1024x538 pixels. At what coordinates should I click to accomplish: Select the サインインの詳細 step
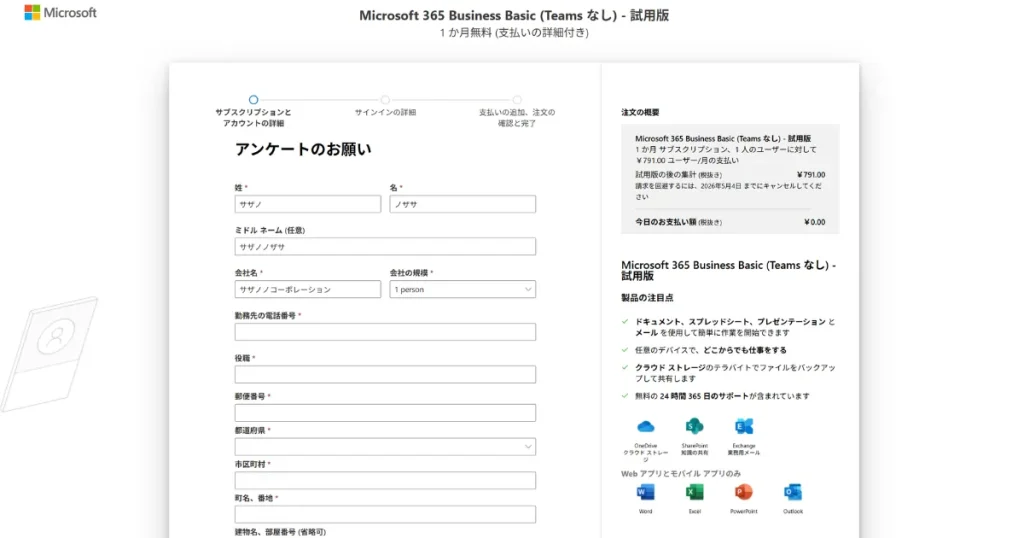[x=385, y=100]
